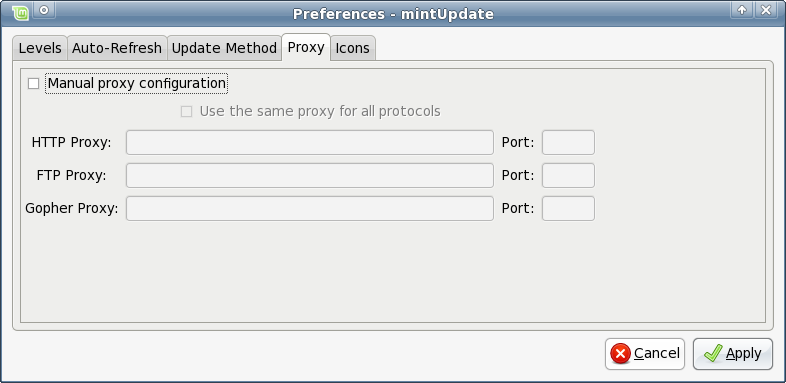
Task: Click the round pin button in title bar
Action: click(x=44, y=10)
